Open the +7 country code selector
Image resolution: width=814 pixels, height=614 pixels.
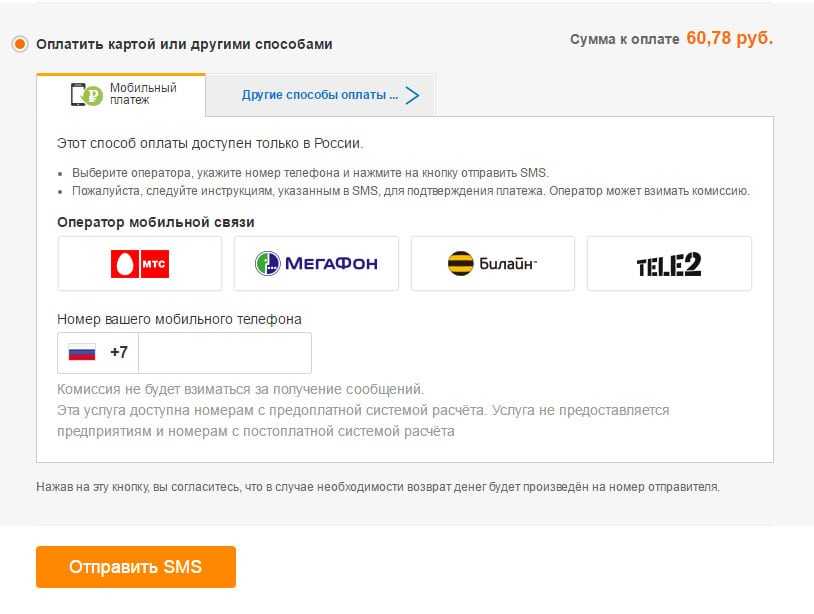click(118, 353)
